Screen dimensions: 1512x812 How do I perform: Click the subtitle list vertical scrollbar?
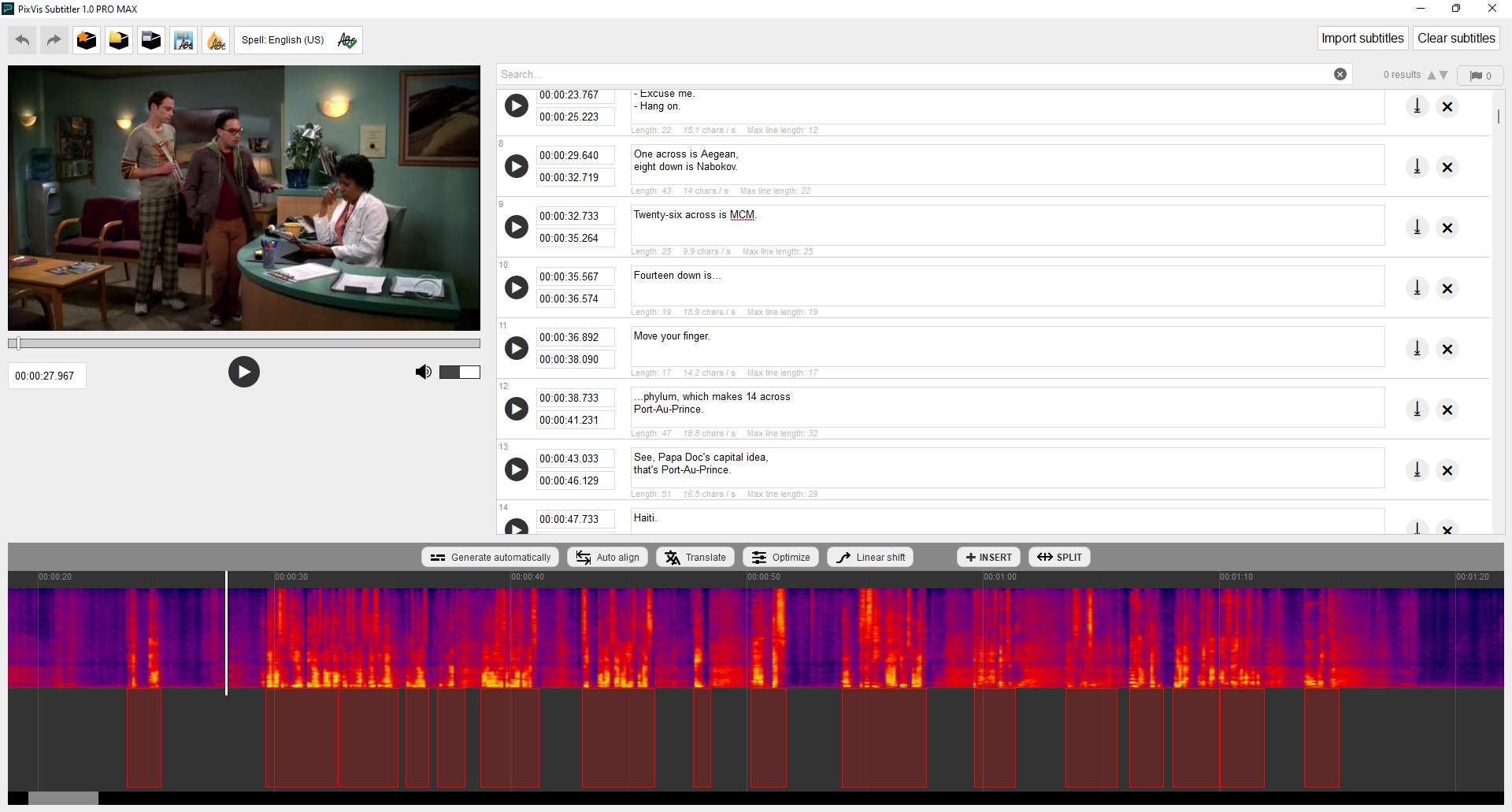pos(1498,117)
